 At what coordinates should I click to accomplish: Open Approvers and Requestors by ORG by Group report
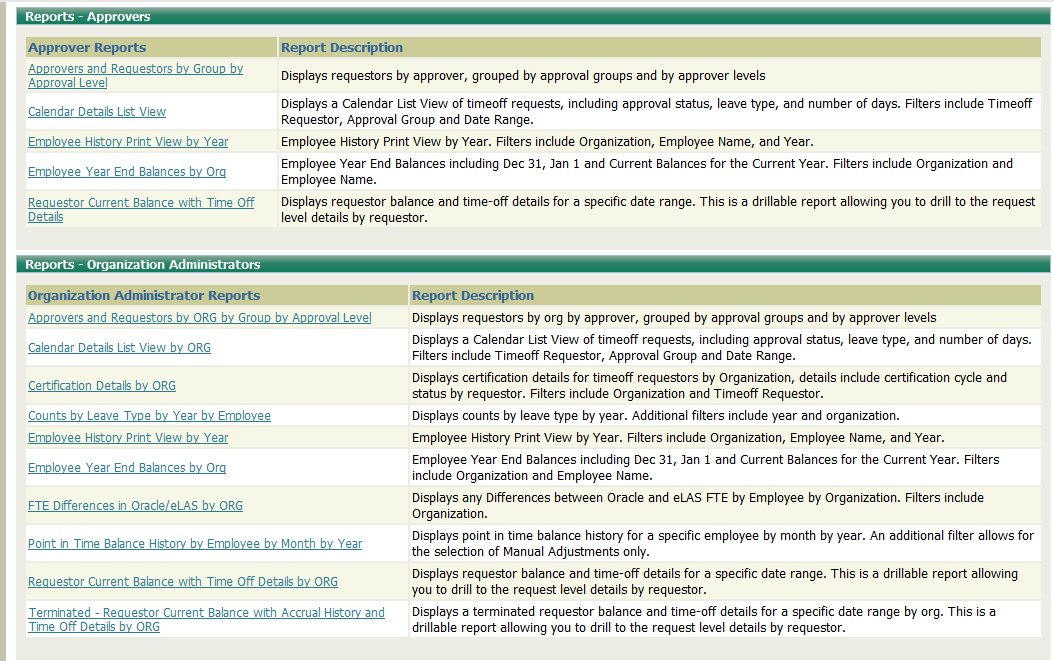[200, 318]
